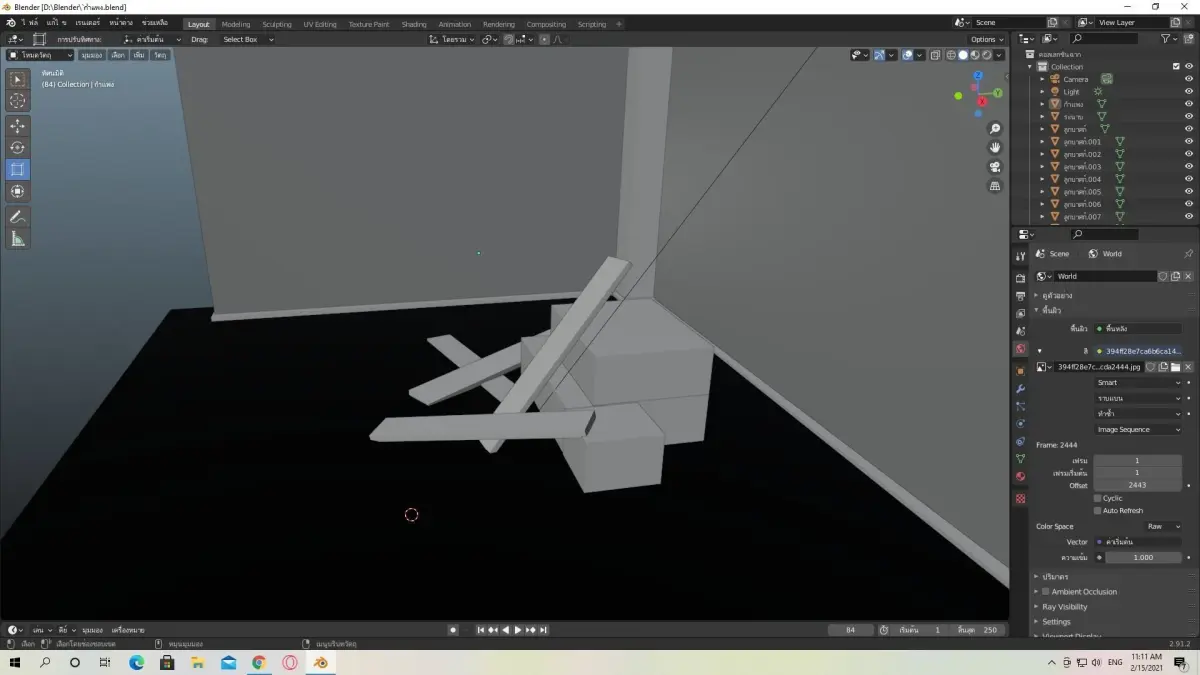Viewport: 1200px width, 675px height.
Task: Click the pan view hand icon
Action: [x=995, y=148]
